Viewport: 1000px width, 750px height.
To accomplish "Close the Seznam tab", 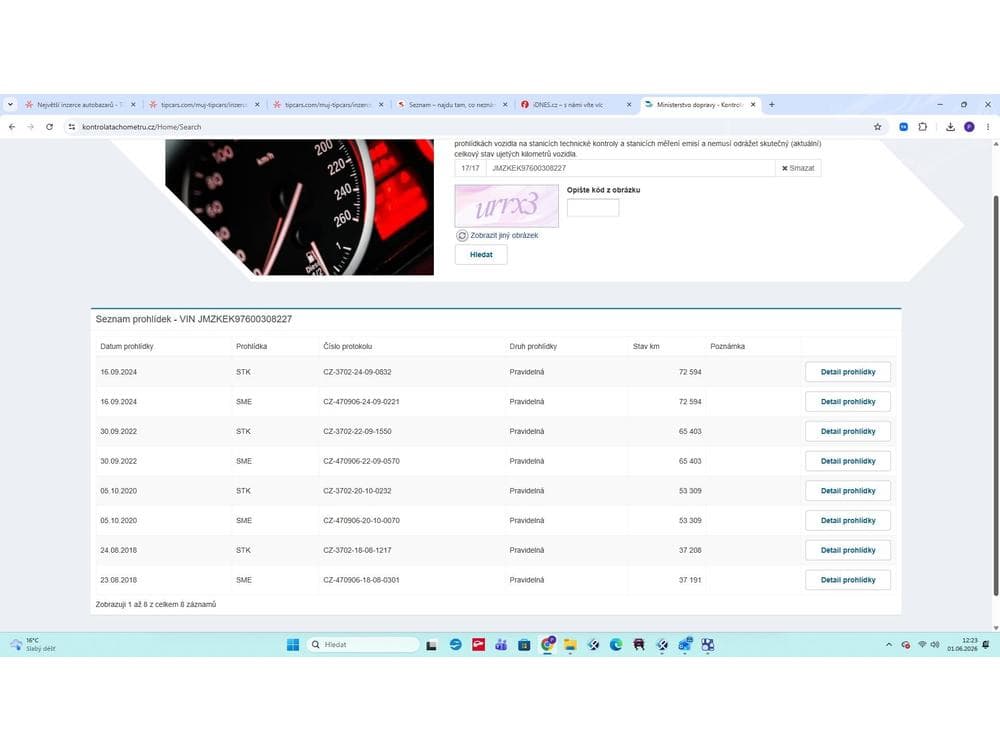I will point(505,105).
